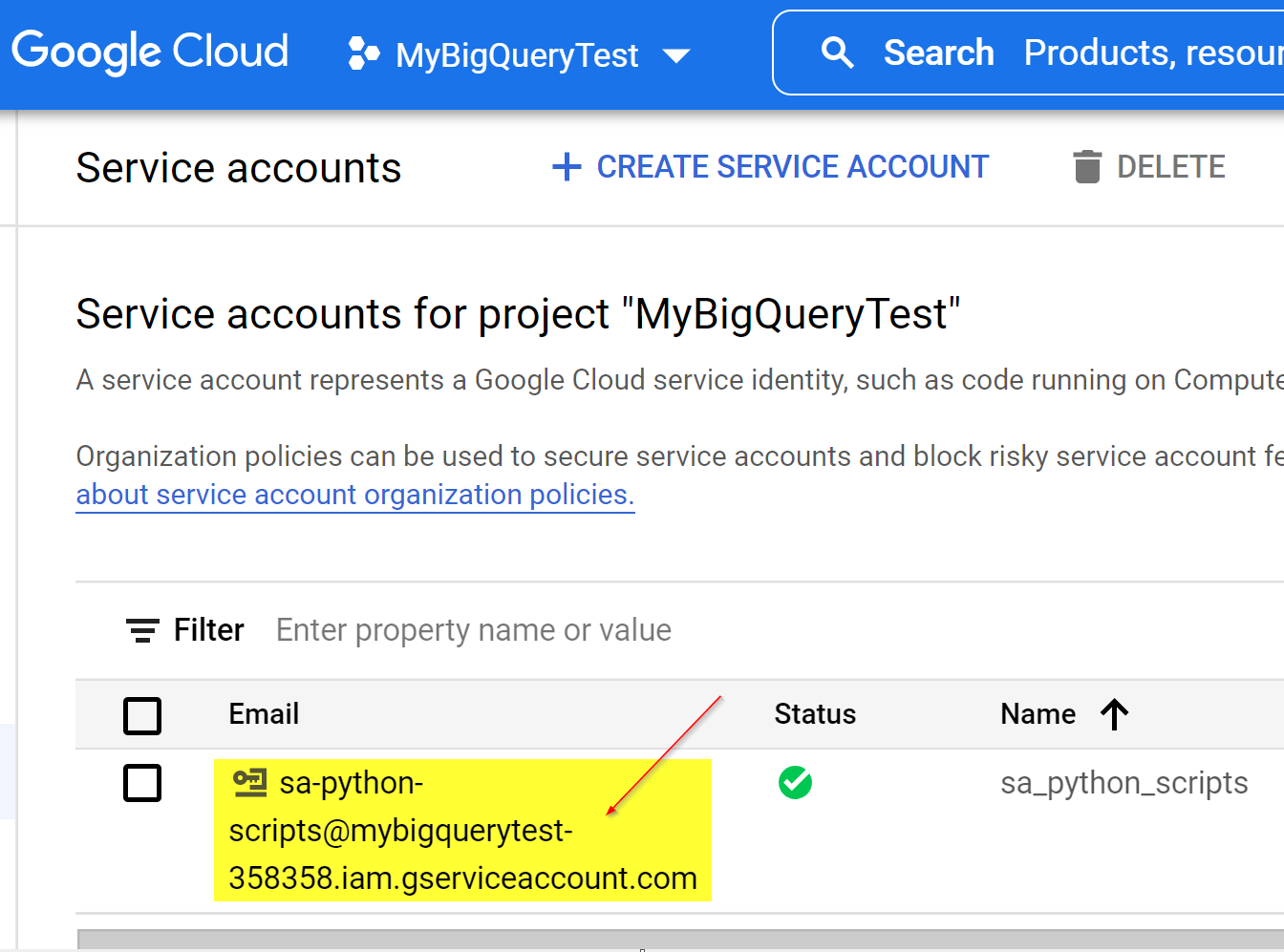Click the Google Cloud logo
Viewport: 1284px width, 952px height.
click(x=150, y=52)
